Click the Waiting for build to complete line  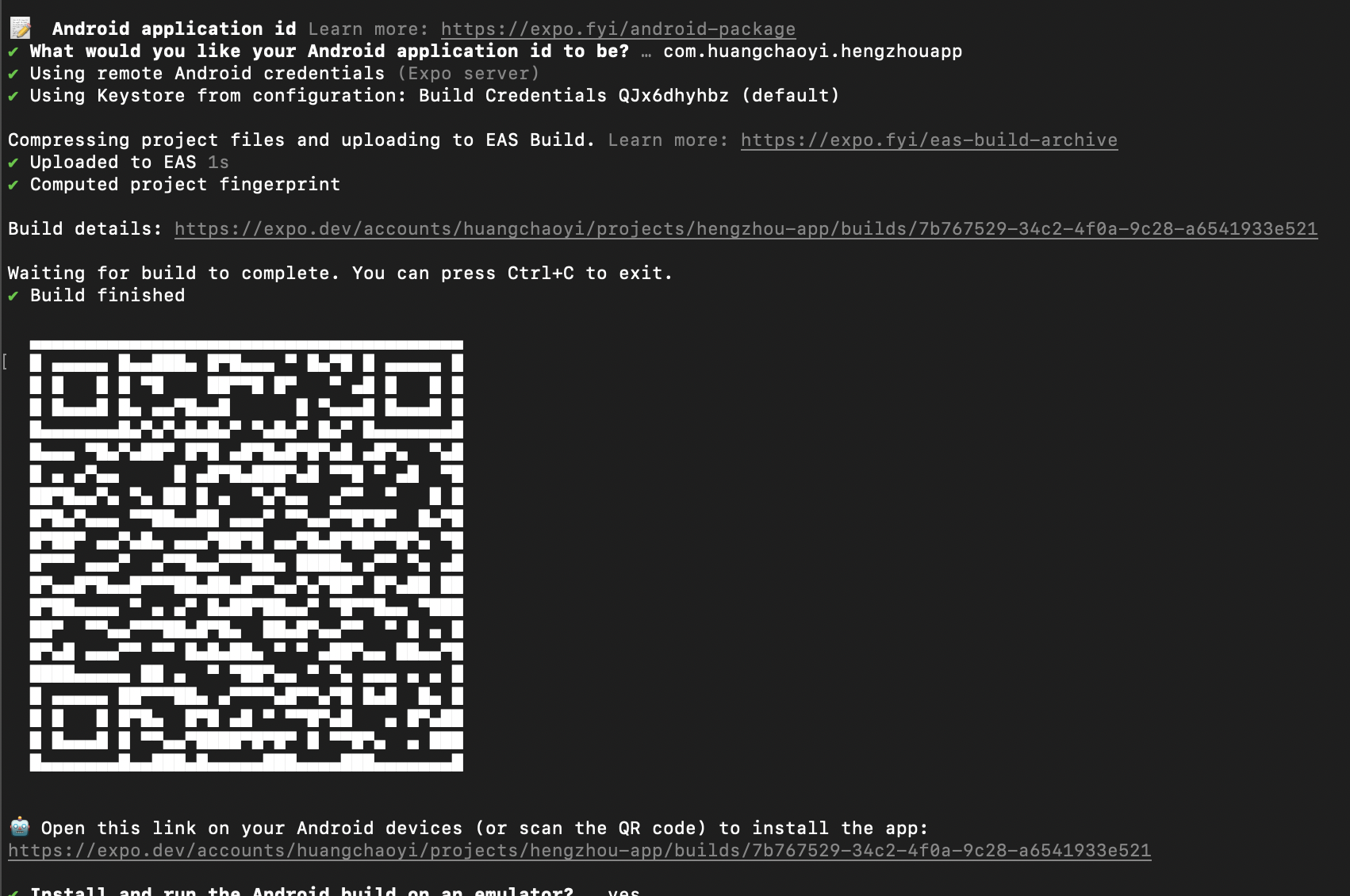340,274
